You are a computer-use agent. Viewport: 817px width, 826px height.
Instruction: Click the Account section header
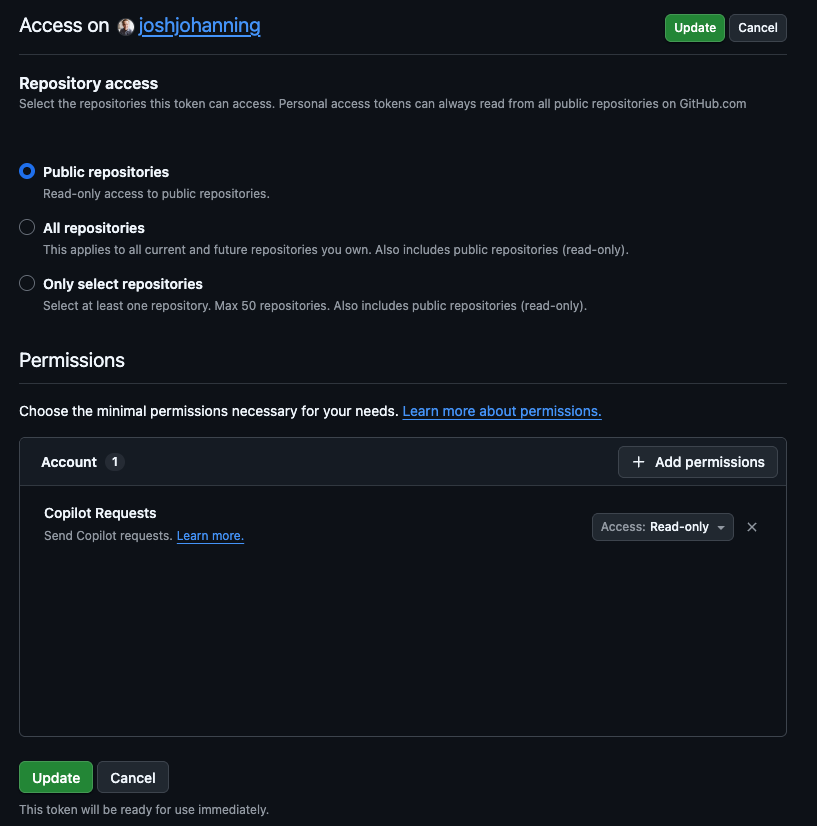tap(69, 462)
